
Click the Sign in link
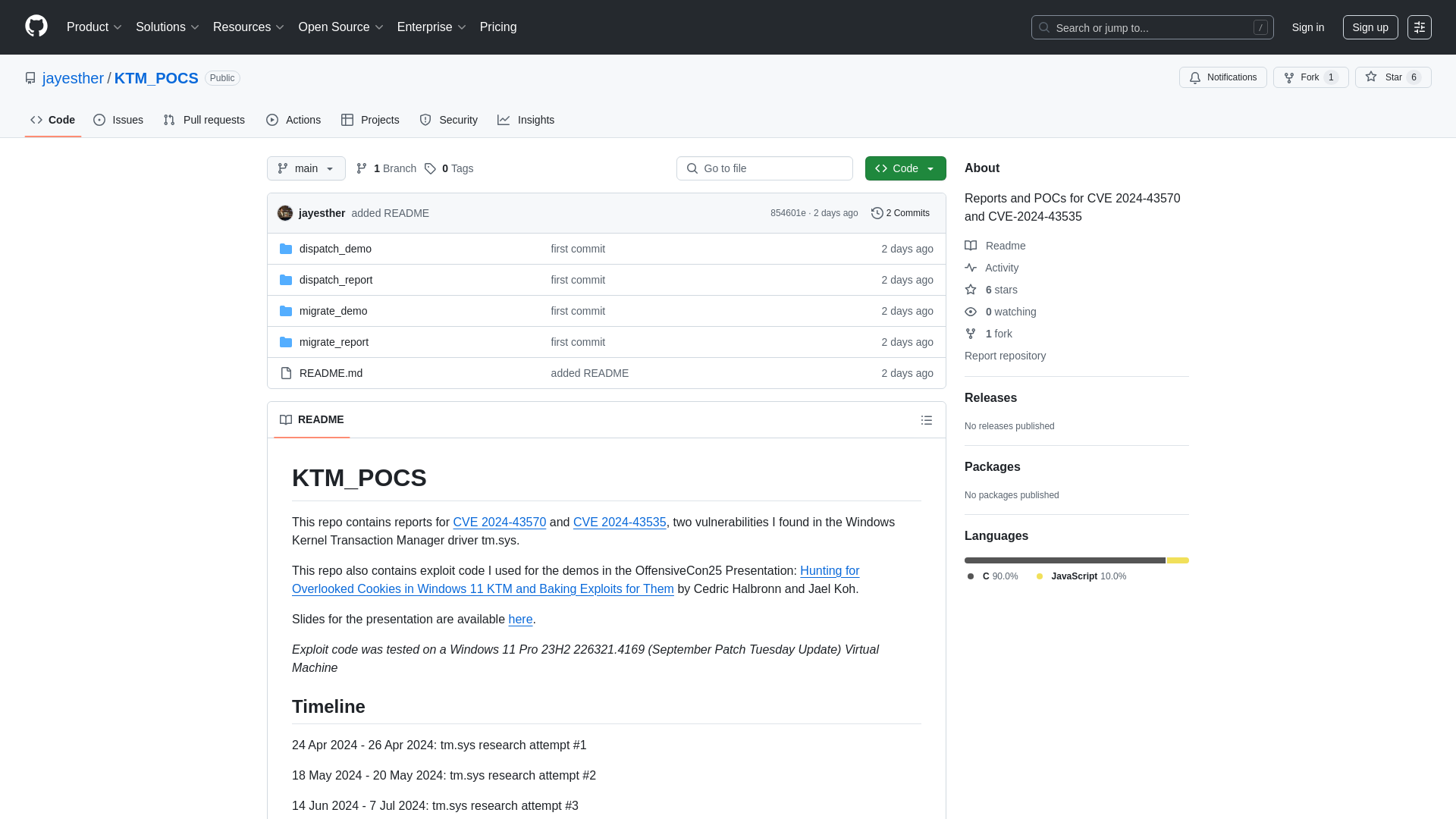(x=1308, y=27)
